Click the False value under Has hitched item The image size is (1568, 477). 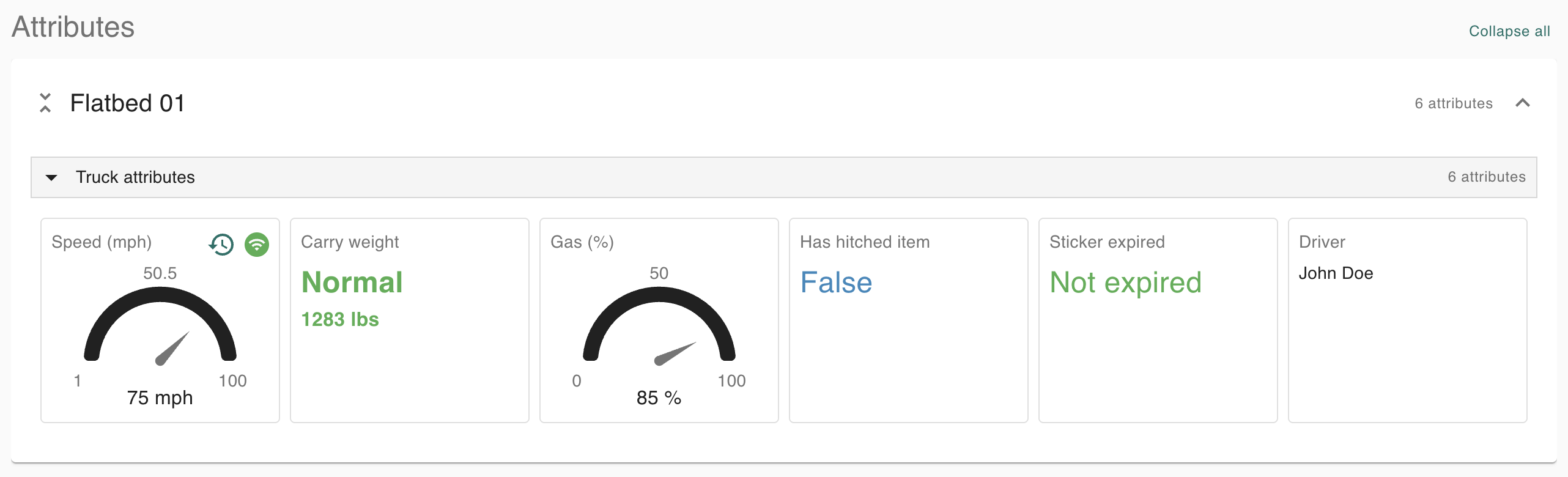pyautogui.click(x=835, y=283)
